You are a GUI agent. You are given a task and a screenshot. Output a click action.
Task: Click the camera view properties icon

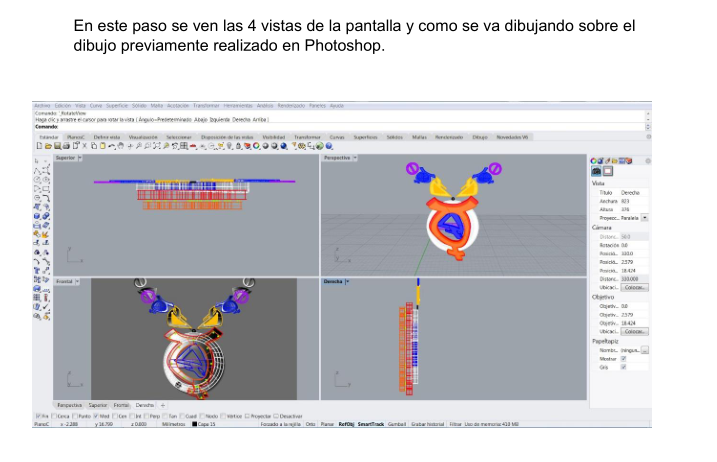coord(596,171)
